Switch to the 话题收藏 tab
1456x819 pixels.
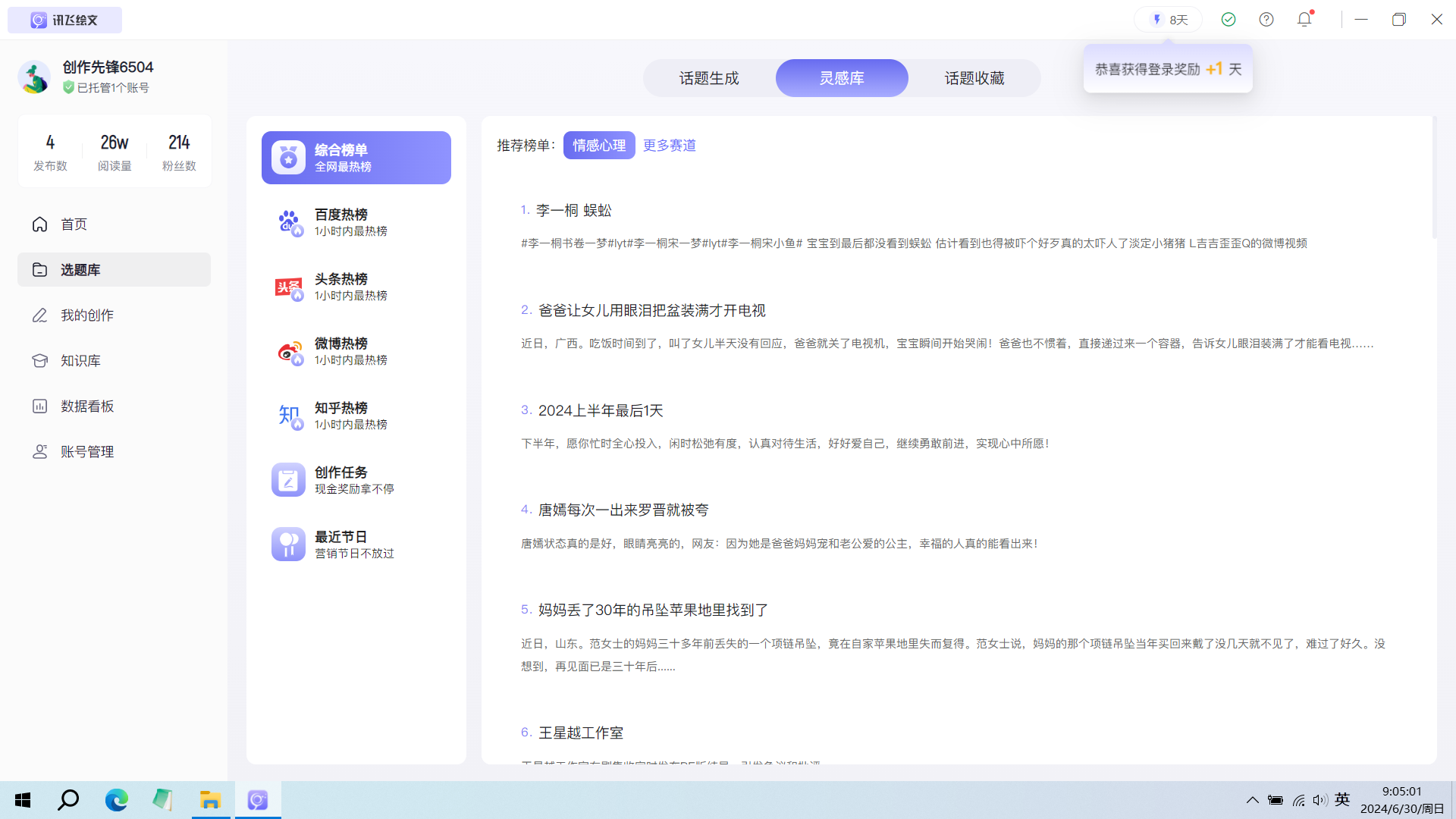pos(974,78)
